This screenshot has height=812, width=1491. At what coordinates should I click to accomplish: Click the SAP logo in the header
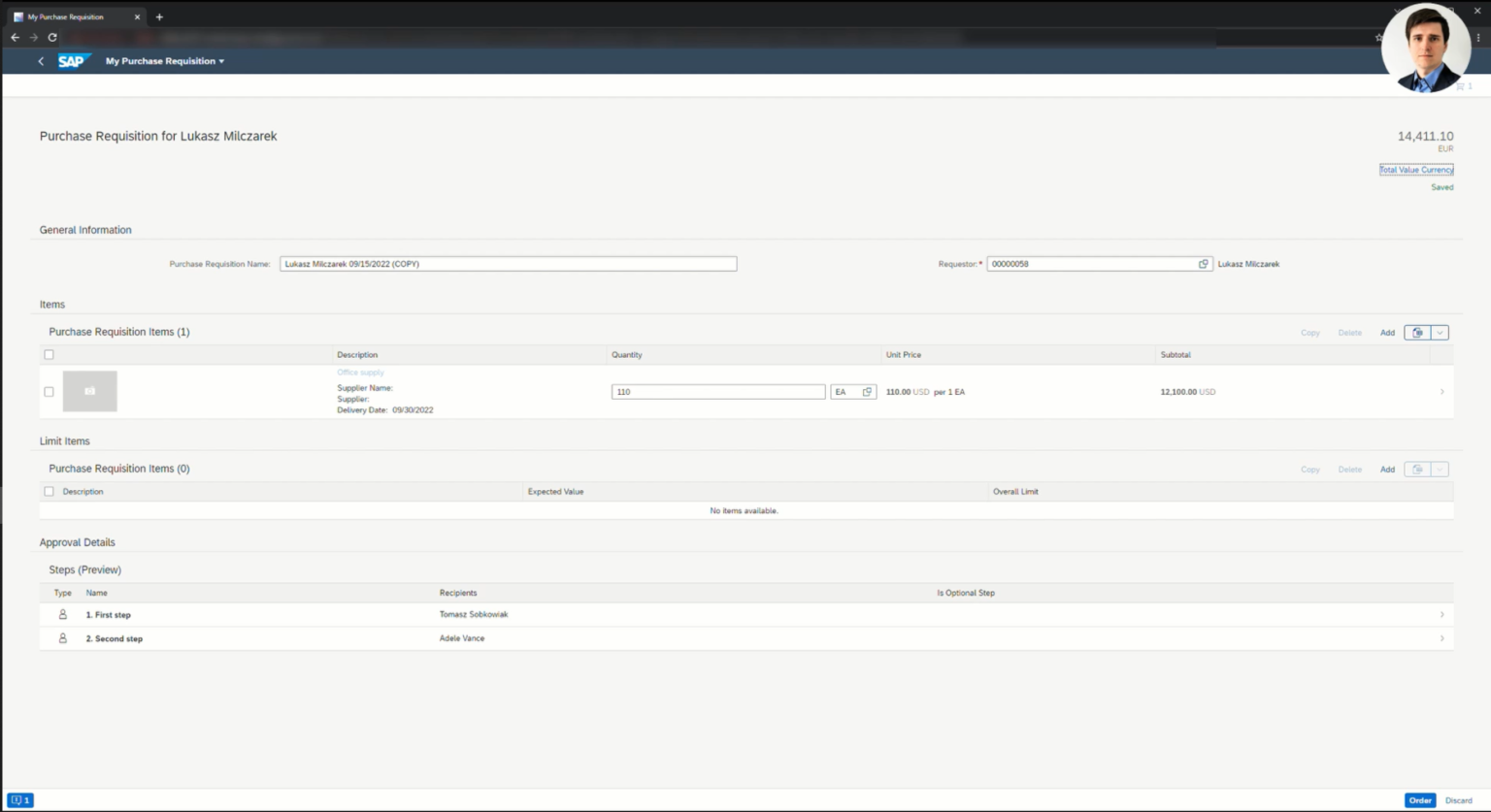click(74, 60)
